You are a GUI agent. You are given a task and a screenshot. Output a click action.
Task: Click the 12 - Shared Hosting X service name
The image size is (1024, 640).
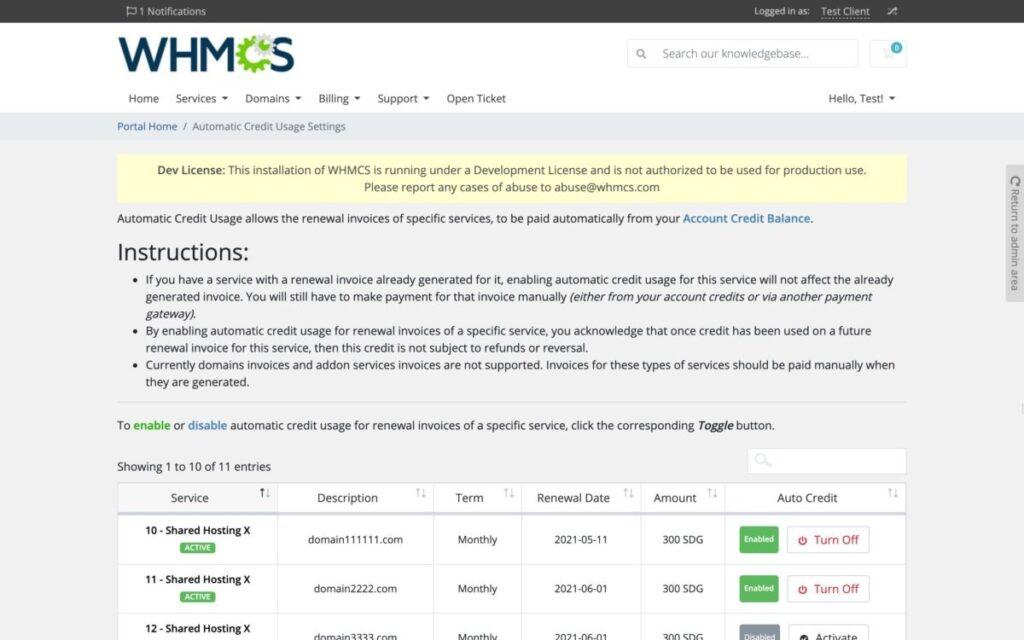click(197, 629)
